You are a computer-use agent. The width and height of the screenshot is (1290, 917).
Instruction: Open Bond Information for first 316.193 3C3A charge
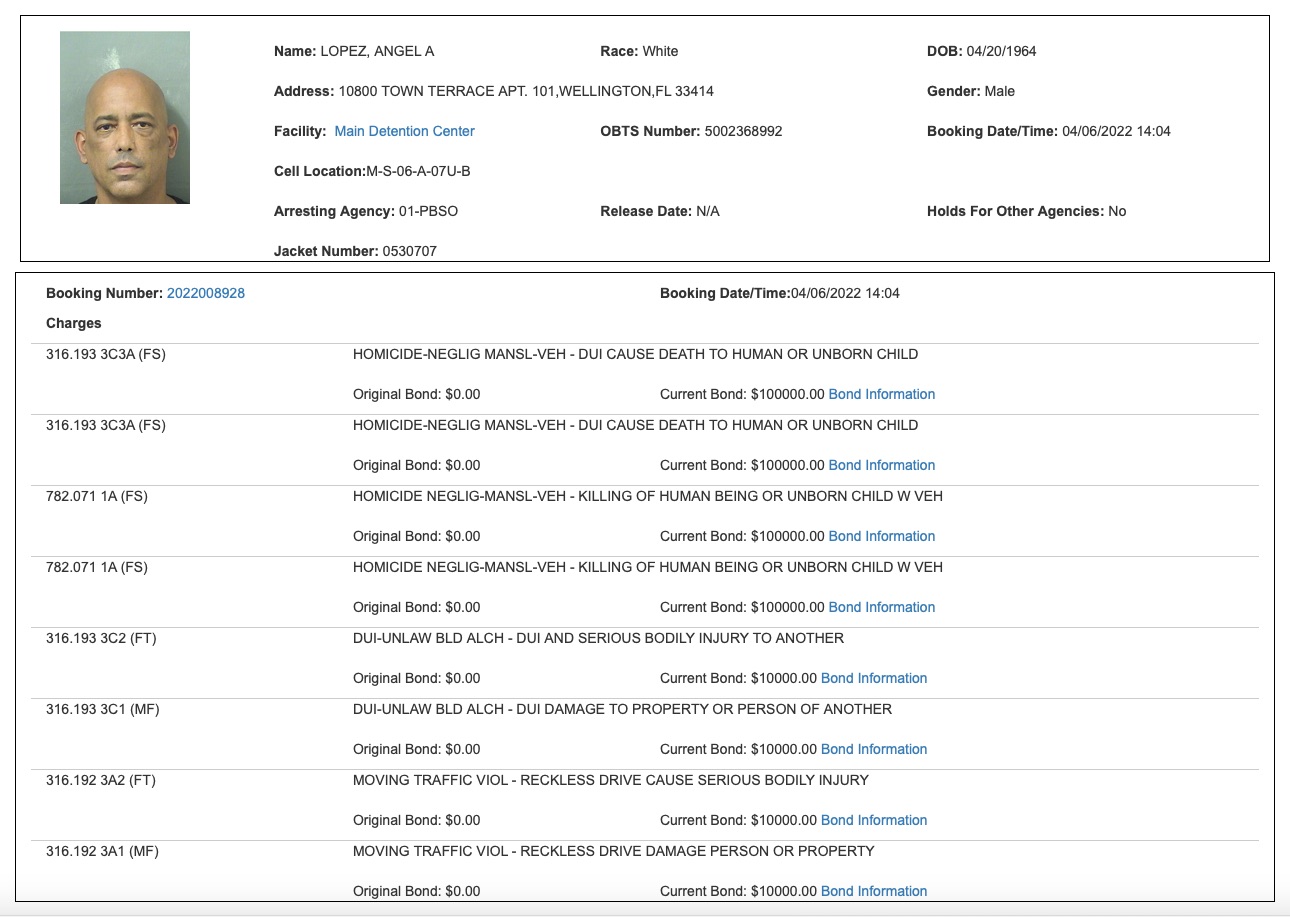(x=882, y=394)
